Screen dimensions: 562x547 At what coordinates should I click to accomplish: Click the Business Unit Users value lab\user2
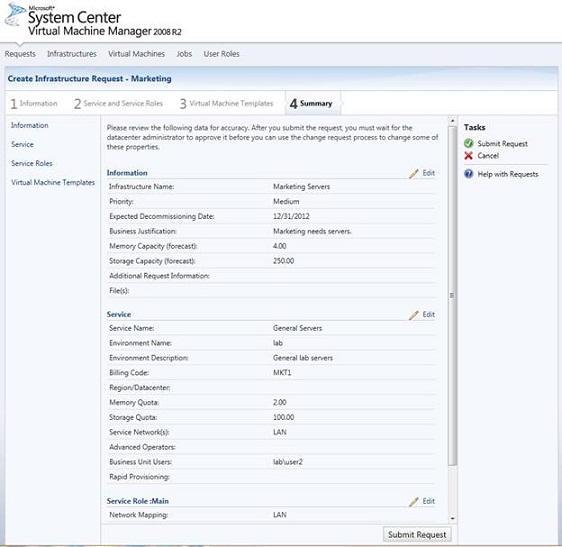coord(288,462)
